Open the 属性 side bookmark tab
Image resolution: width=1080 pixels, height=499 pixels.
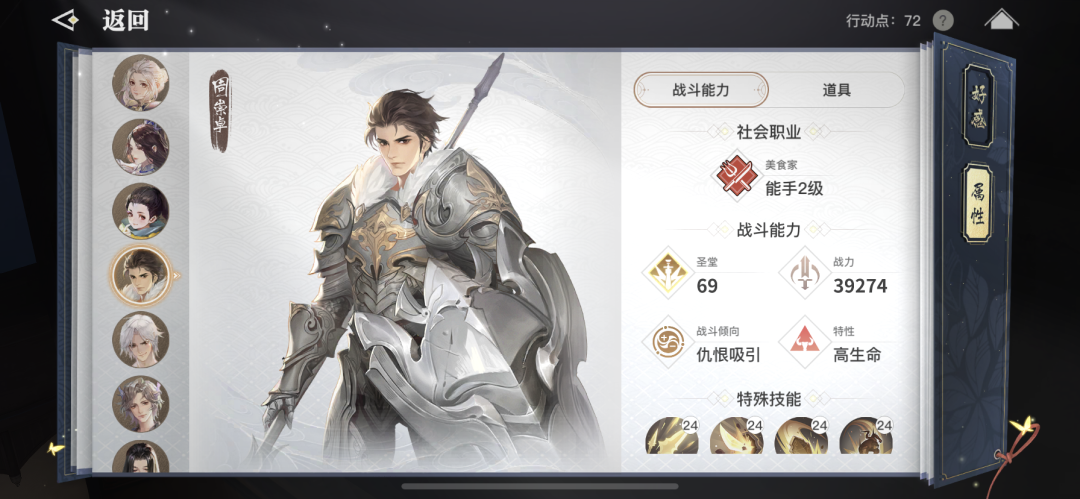click(x=977, y=203)
